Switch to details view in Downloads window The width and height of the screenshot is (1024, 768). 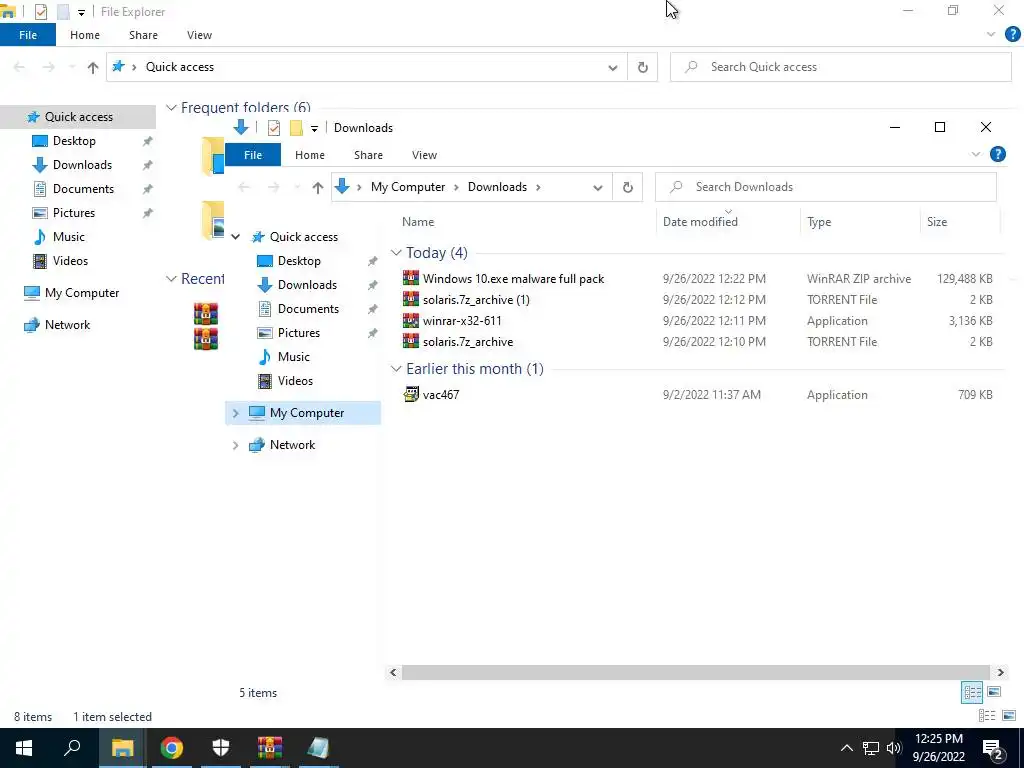click(972, 692)
